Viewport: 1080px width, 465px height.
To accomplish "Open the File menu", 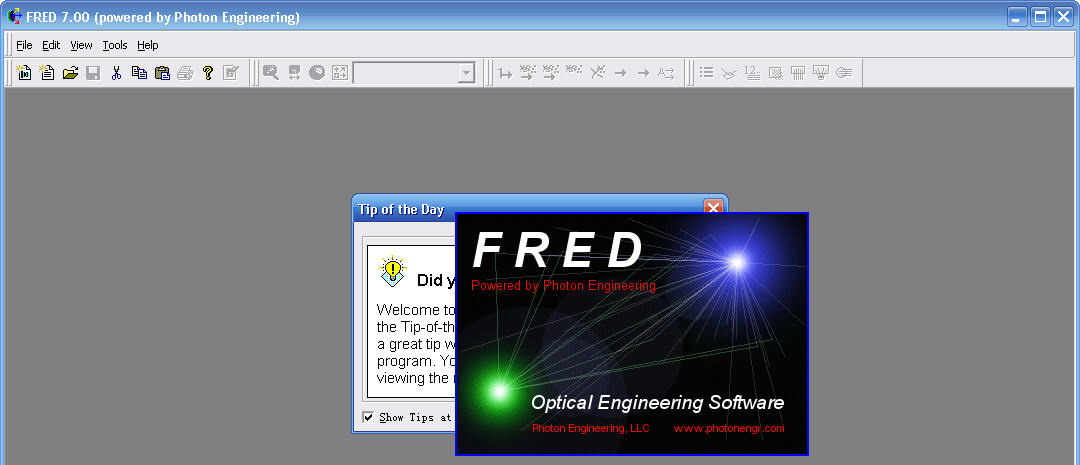I will [24, 45].
